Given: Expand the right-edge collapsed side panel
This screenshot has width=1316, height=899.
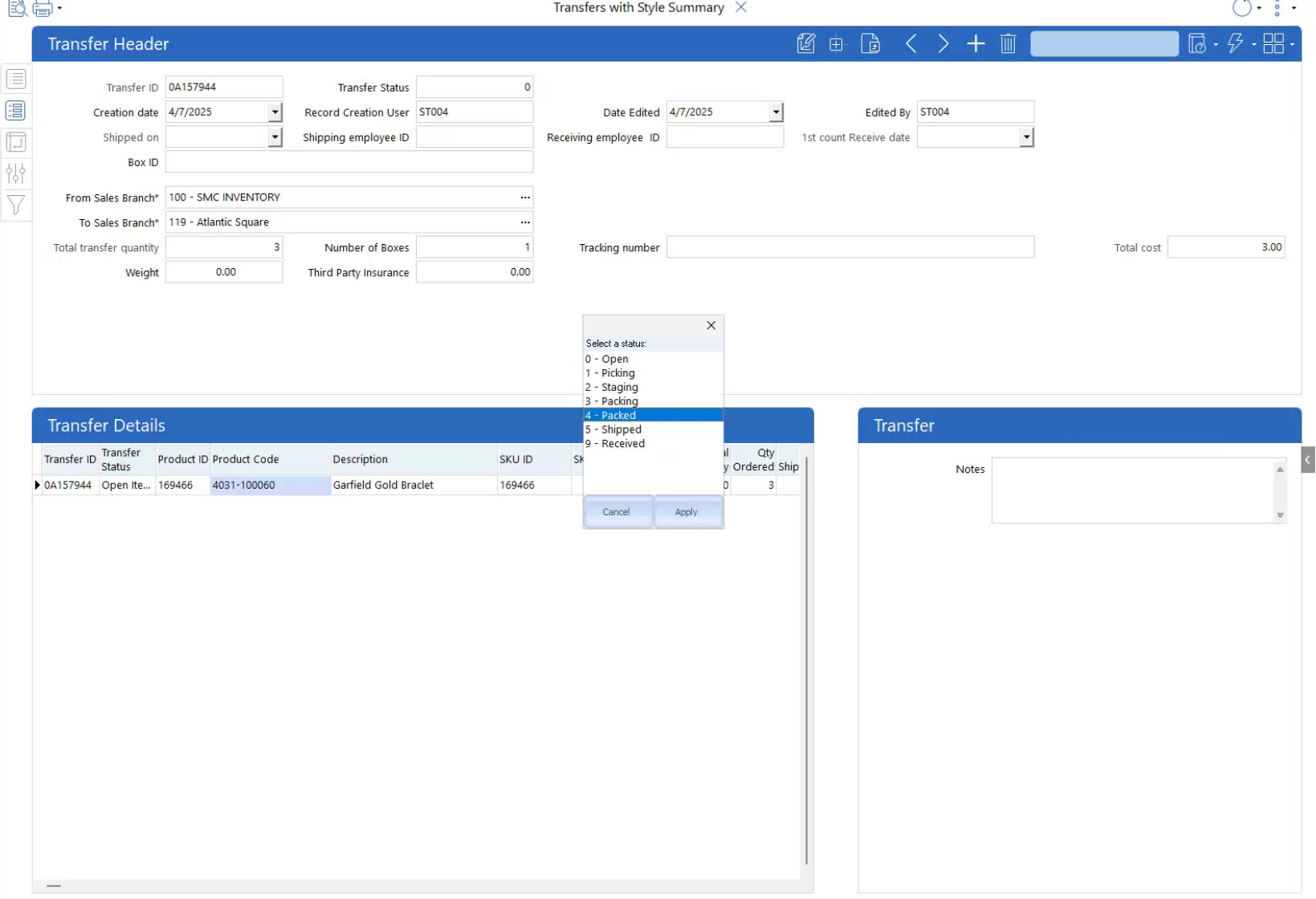Looking at the screenshot, I should [x=1308, y=460].
